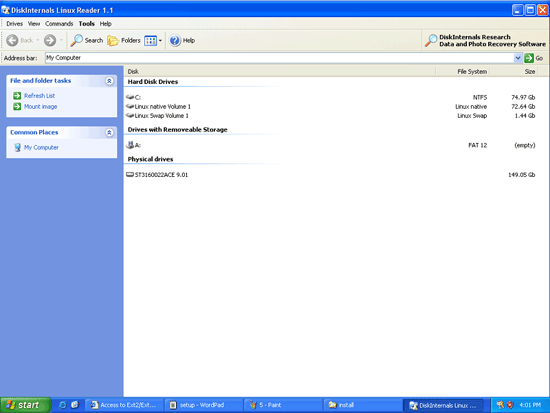Click the Back arrow icon
The height and width of the screenshot is (413, 550).
coord(12,40)
